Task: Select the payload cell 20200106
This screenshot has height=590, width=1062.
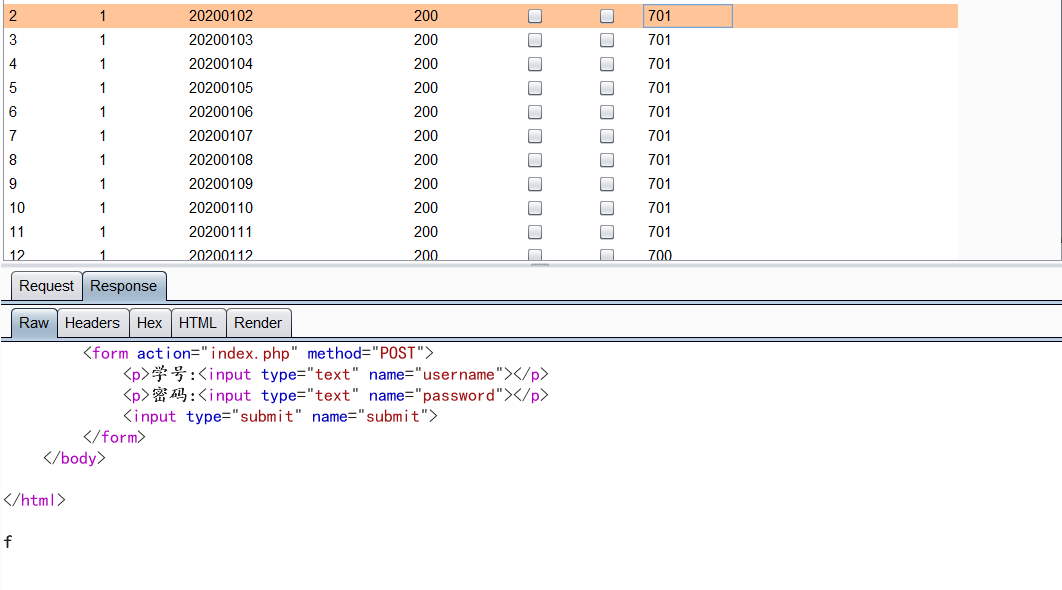Action: (221, 112)
